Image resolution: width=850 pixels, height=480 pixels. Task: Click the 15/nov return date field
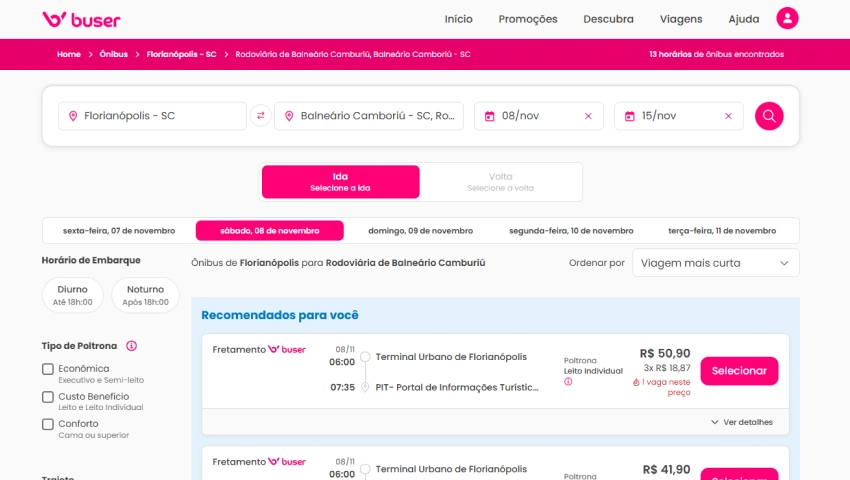point(679,116)
